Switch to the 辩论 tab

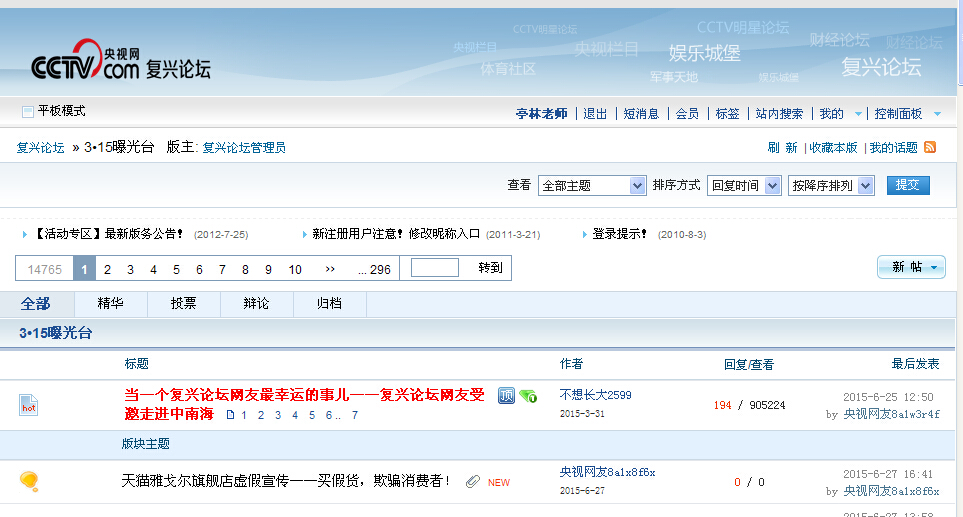[x=257, y=304]
